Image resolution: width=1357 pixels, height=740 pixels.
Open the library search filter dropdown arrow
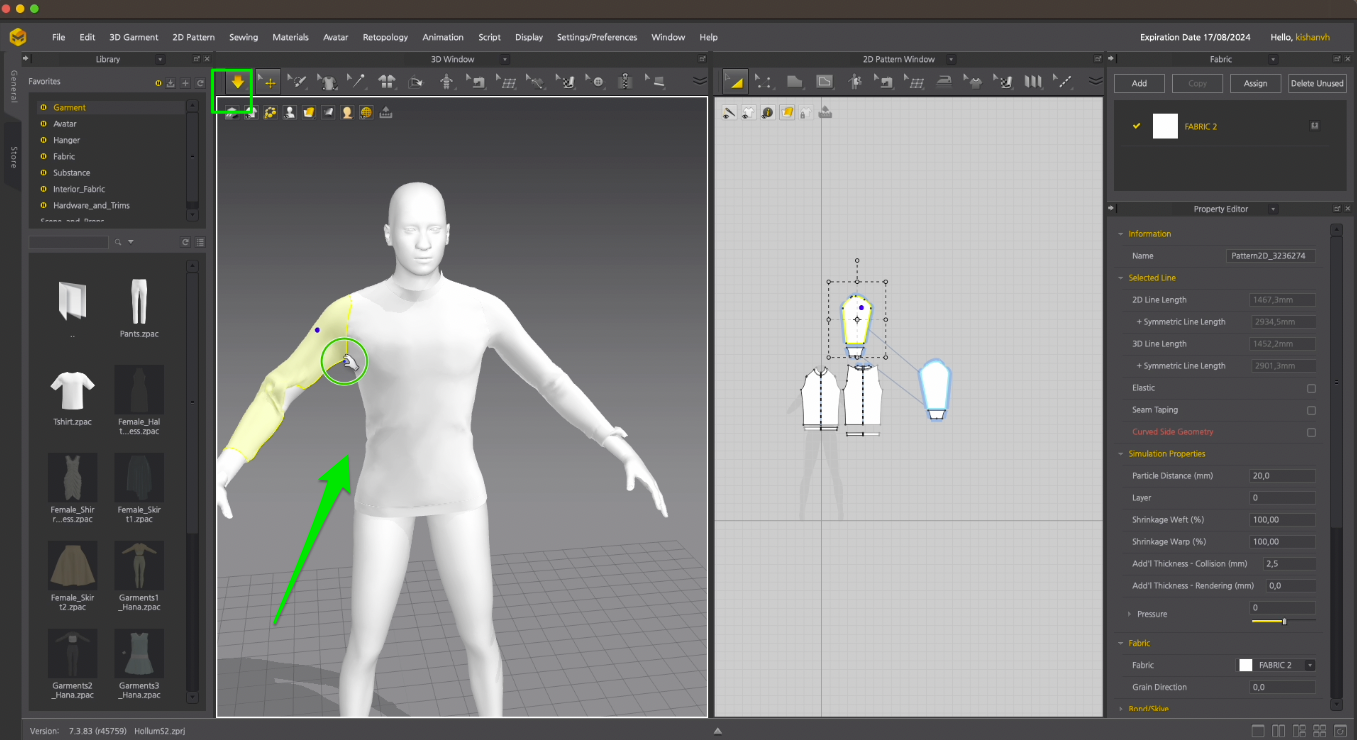click(x=130, y=242)
